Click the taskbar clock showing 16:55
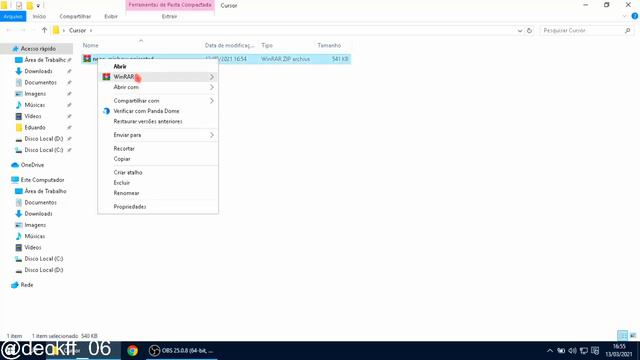This screenshot has height=360, width=640. [x=619, y=351]
